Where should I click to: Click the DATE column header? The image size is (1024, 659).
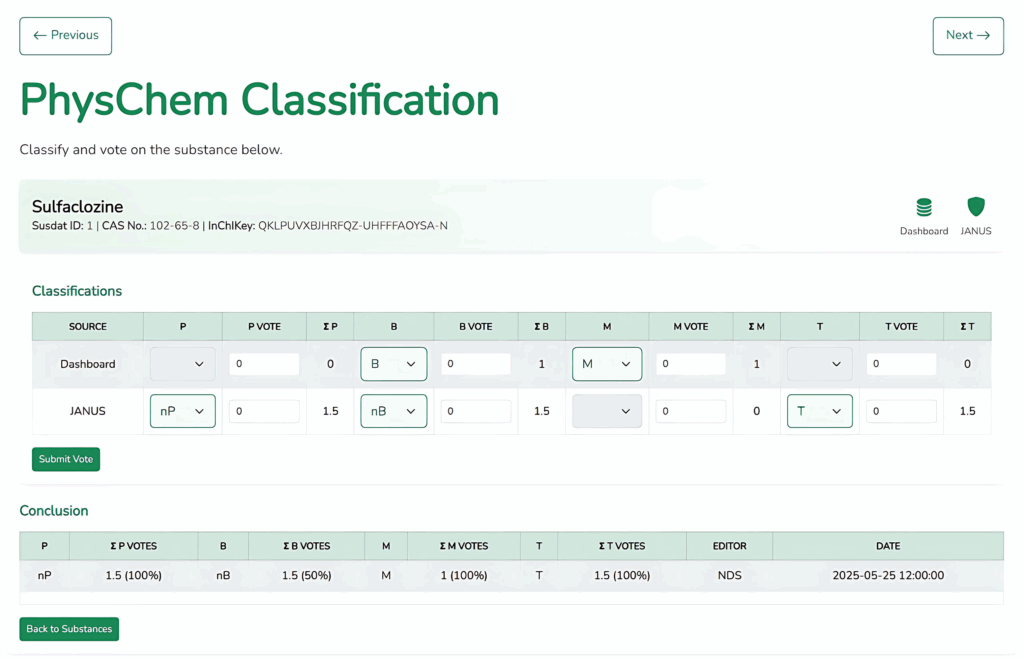coord(888,546)
